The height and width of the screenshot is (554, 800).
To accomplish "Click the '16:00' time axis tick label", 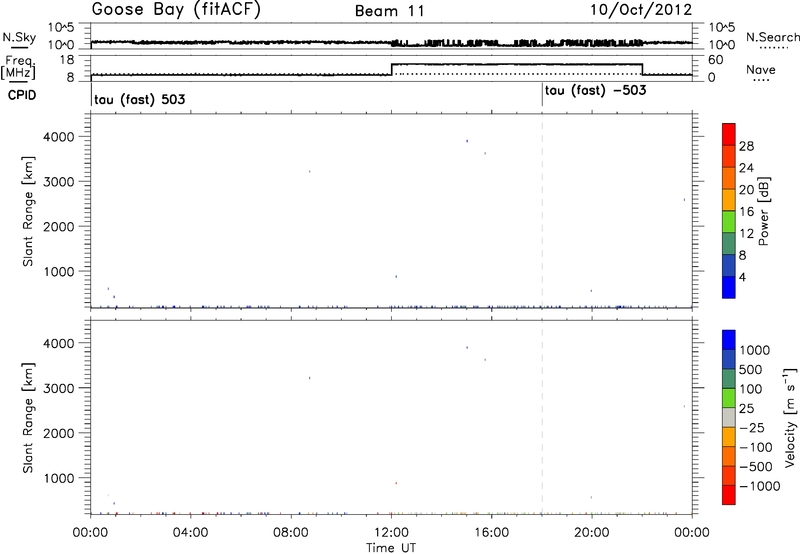I will (x=491, y=533).
